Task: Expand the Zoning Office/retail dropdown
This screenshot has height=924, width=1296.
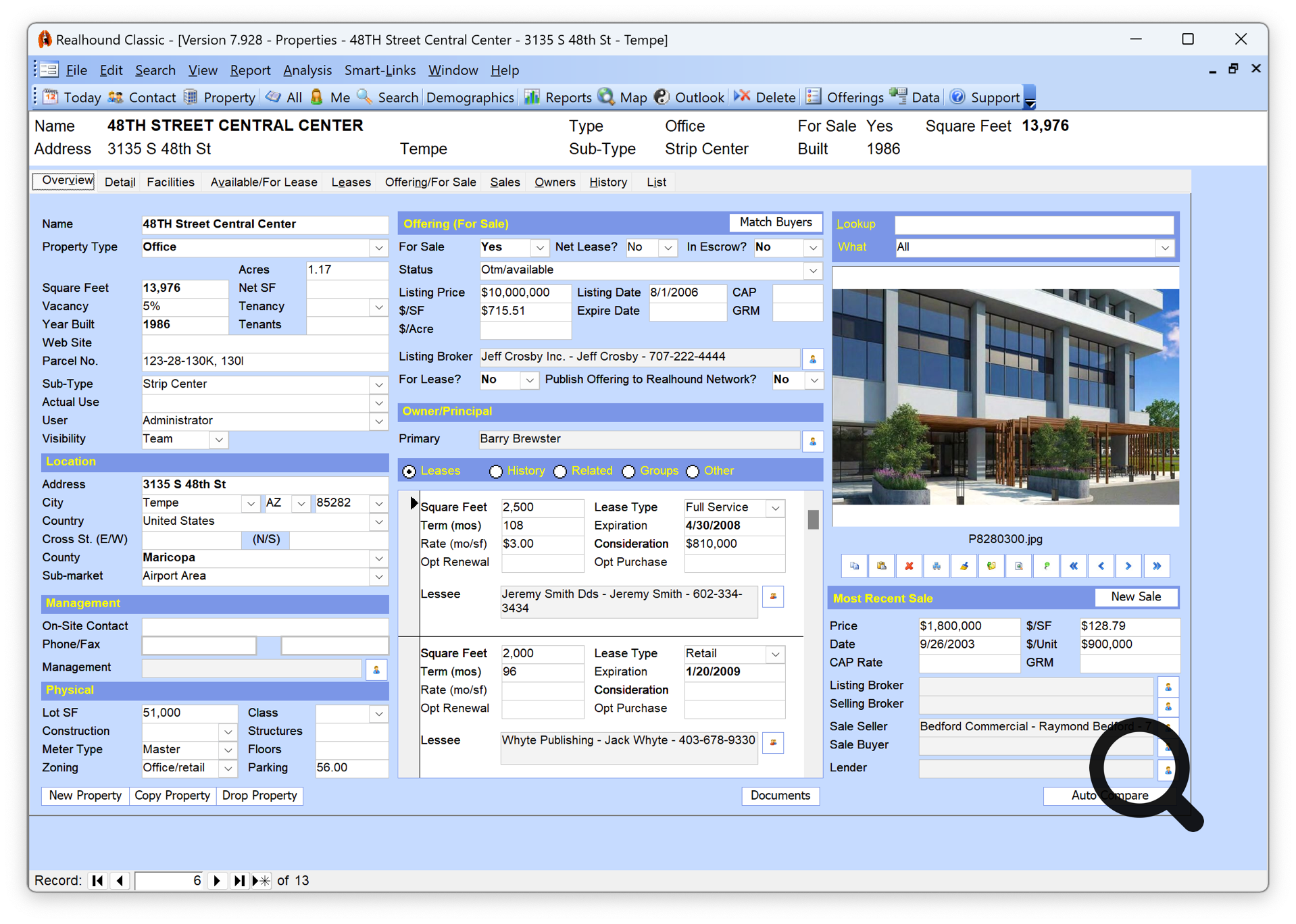Action: pos(228,769)
